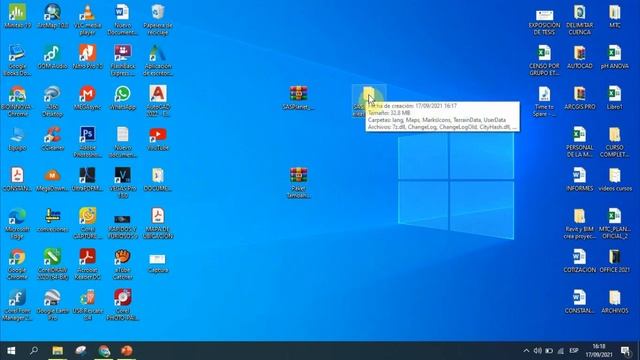This screenshot has width=640, height=360.
Task: Open the CCleaner shortcut
Action: [x=52, y=139]
